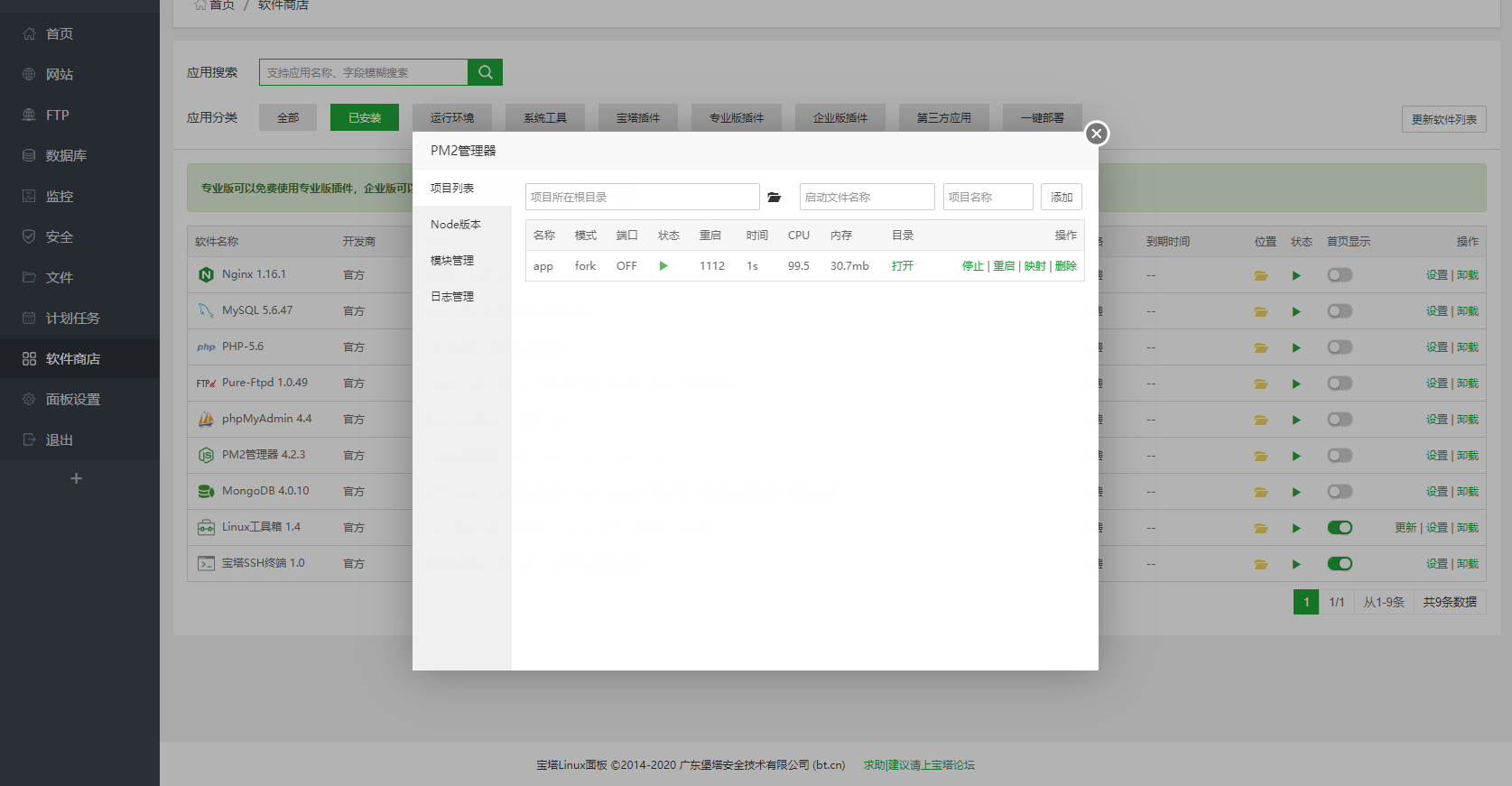This screenshot has width=1512, height=786.
Task: Click the Nginx row status play icon
Action: (x=1296, y=275)
